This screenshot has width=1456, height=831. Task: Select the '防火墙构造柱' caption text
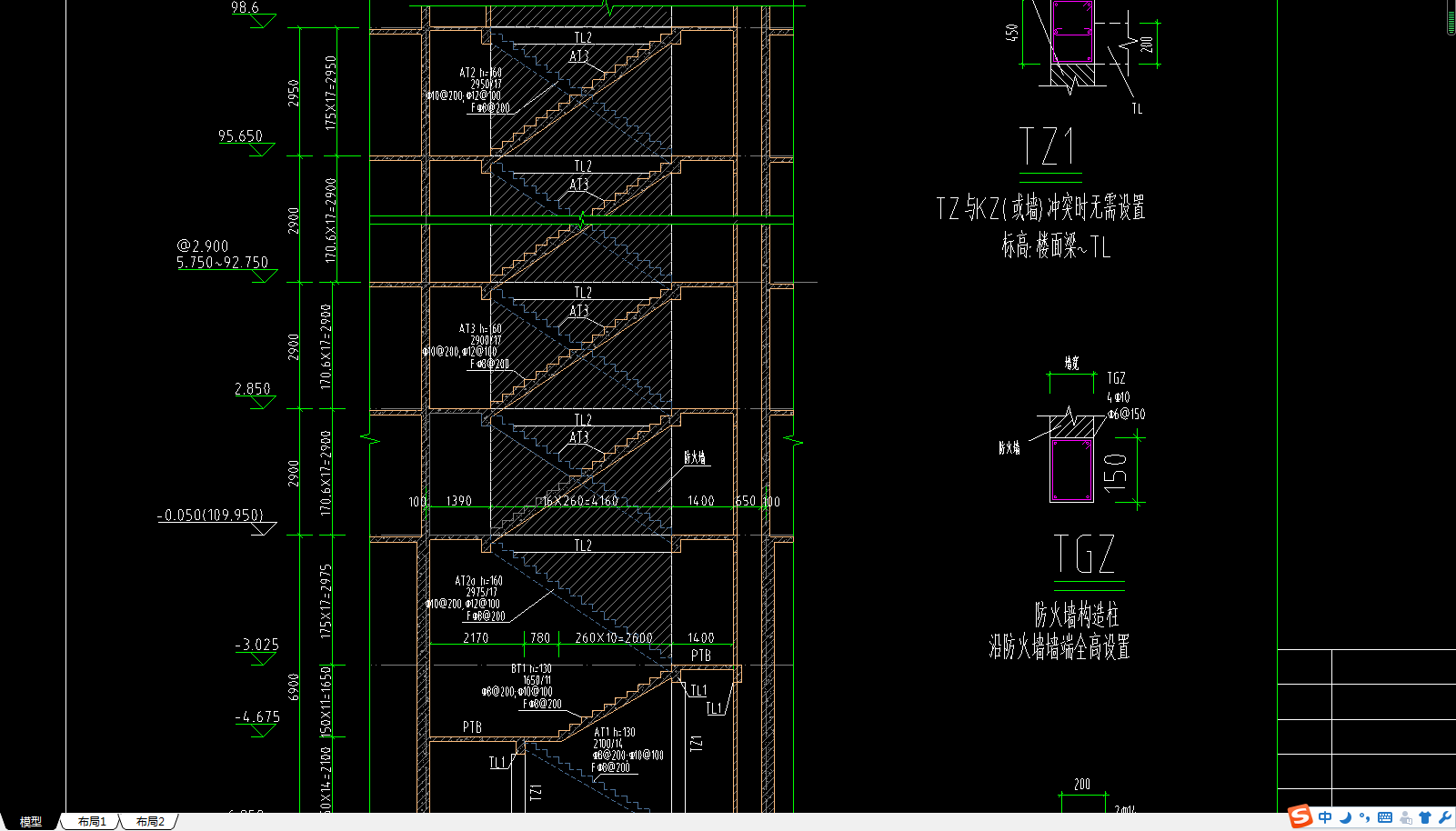pos(1076,615)
